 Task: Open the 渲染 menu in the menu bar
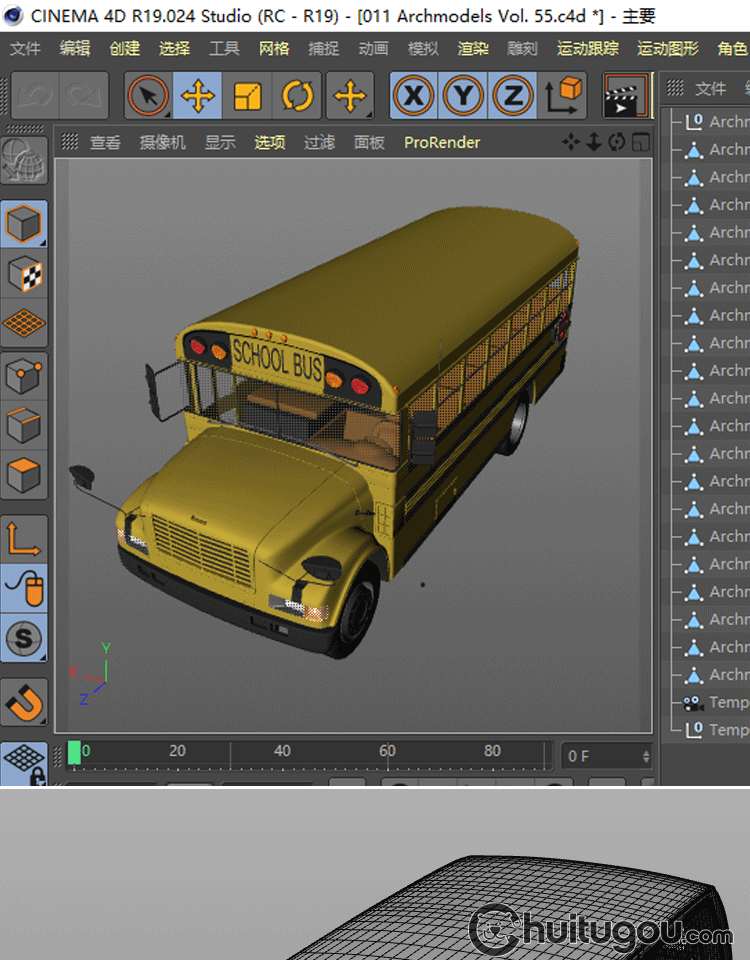pyautogui.click(x=473, y=48)
